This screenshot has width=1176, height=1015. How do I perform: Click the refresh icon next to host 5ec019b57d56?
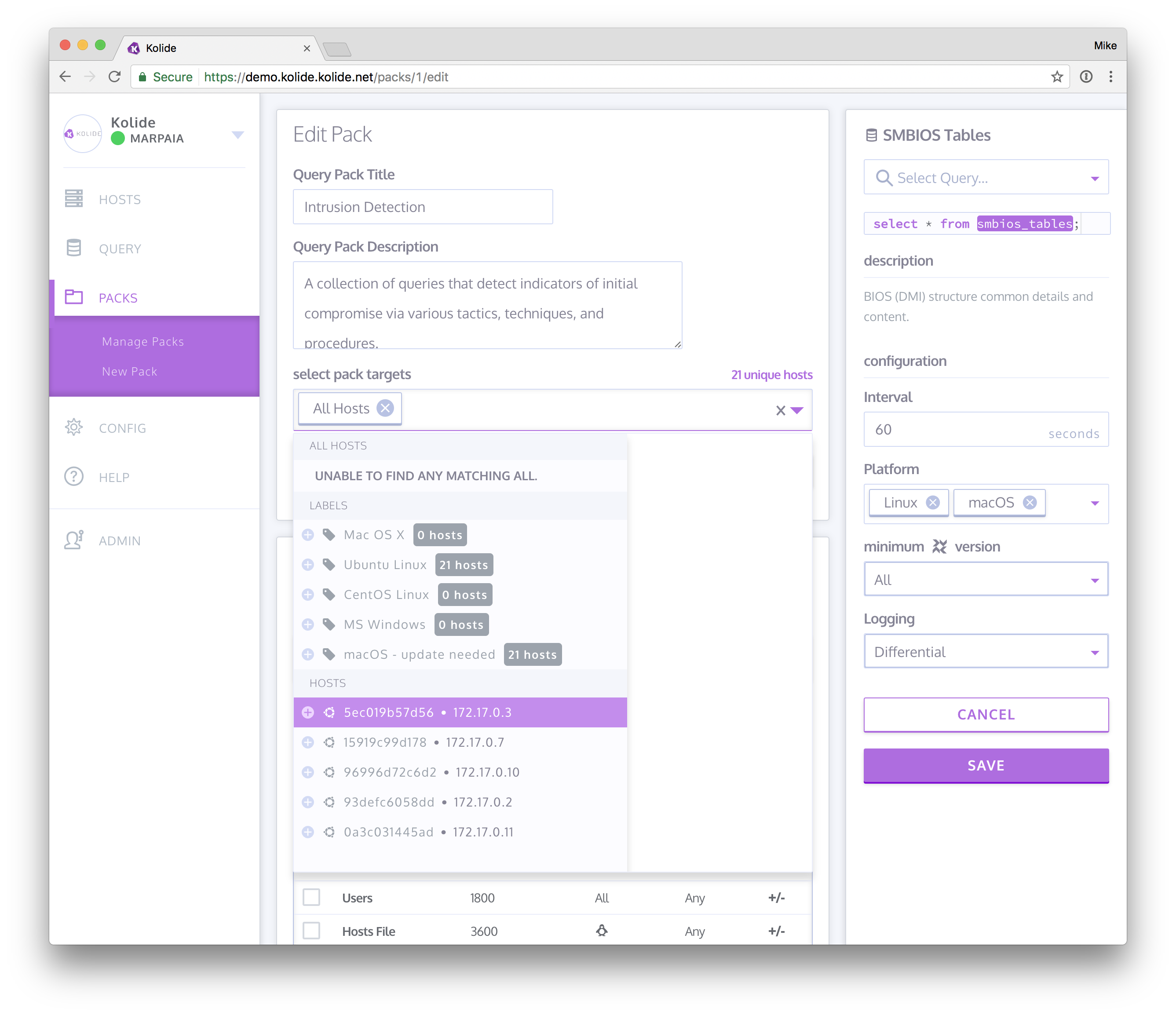[330, 712]
